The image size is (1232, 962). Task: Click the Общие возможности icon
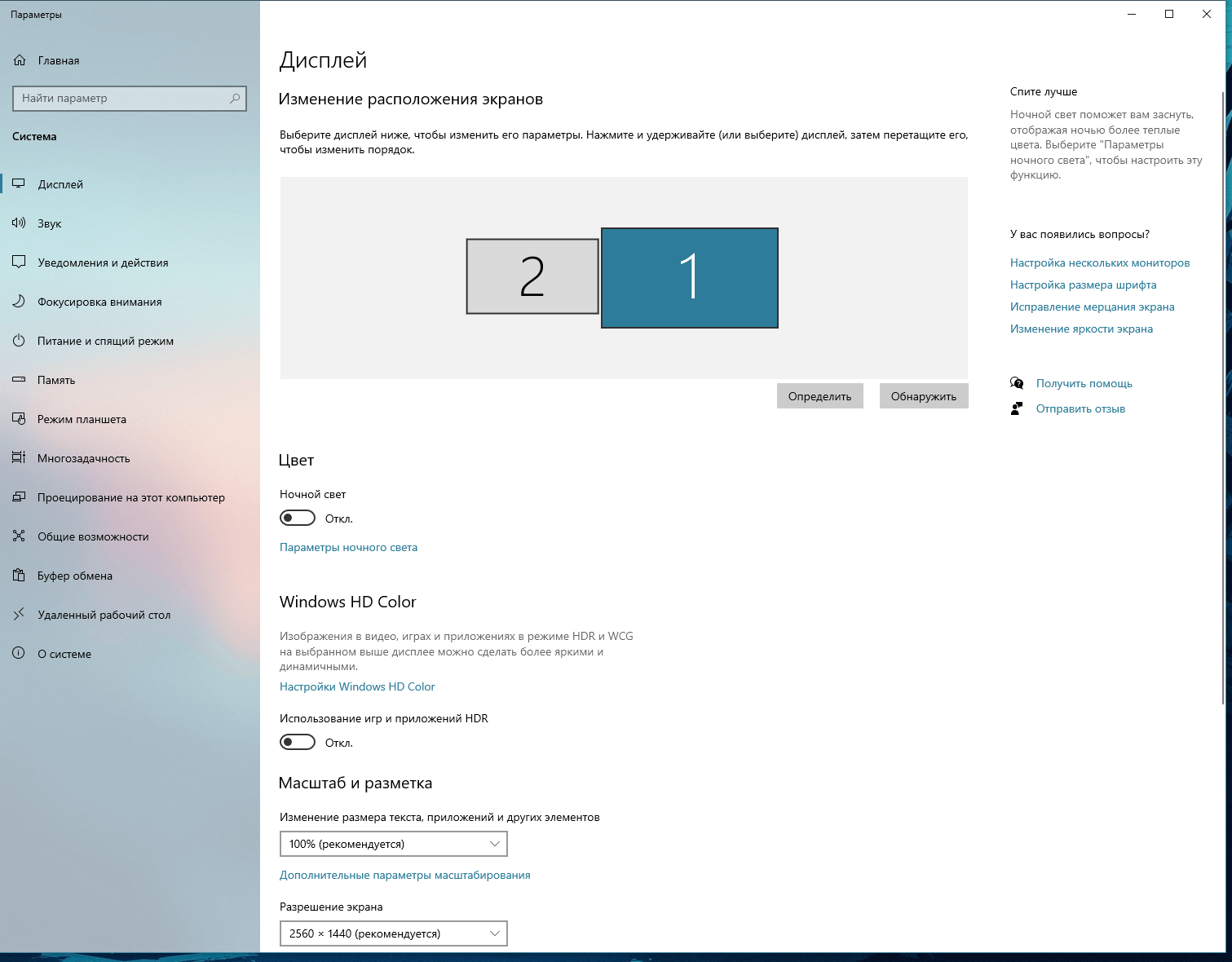pyautogui.click(x=19, y=536)
